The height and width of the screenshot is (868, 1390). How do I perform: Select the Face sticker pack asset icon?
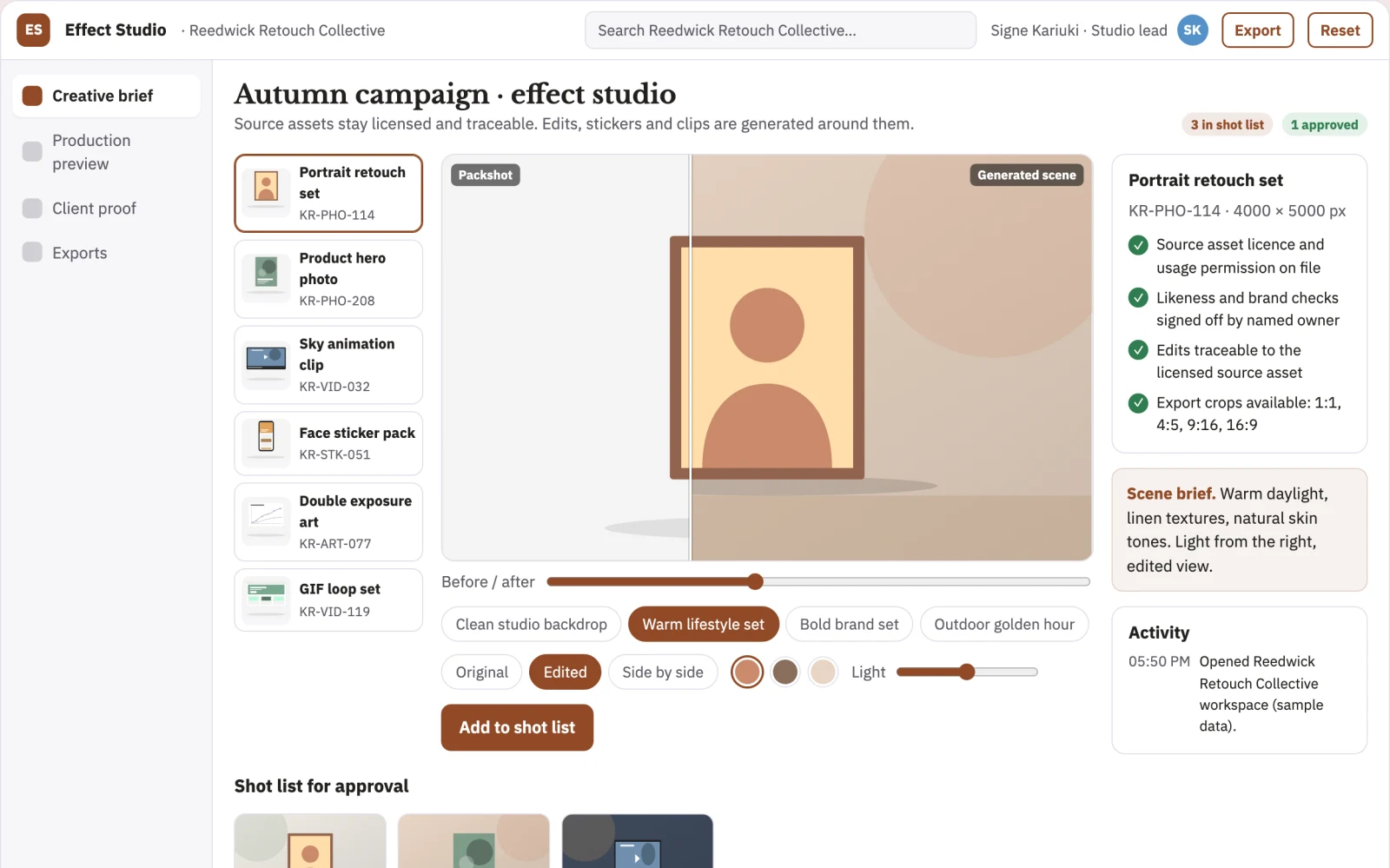click(266, 443)
